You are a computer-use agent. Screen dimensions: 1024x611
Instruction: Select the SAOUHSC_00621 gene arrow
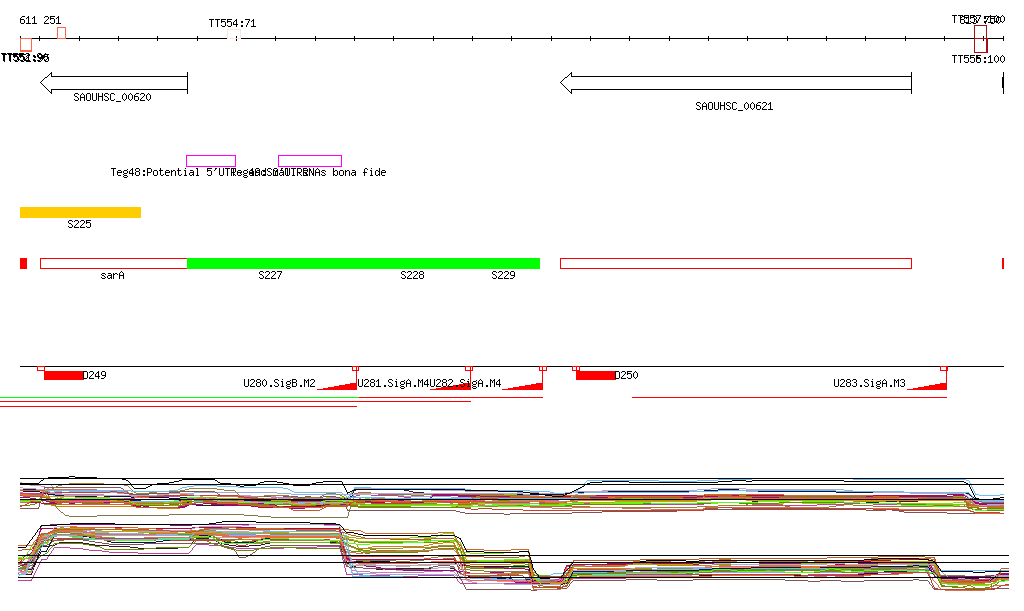pos(735,83)
